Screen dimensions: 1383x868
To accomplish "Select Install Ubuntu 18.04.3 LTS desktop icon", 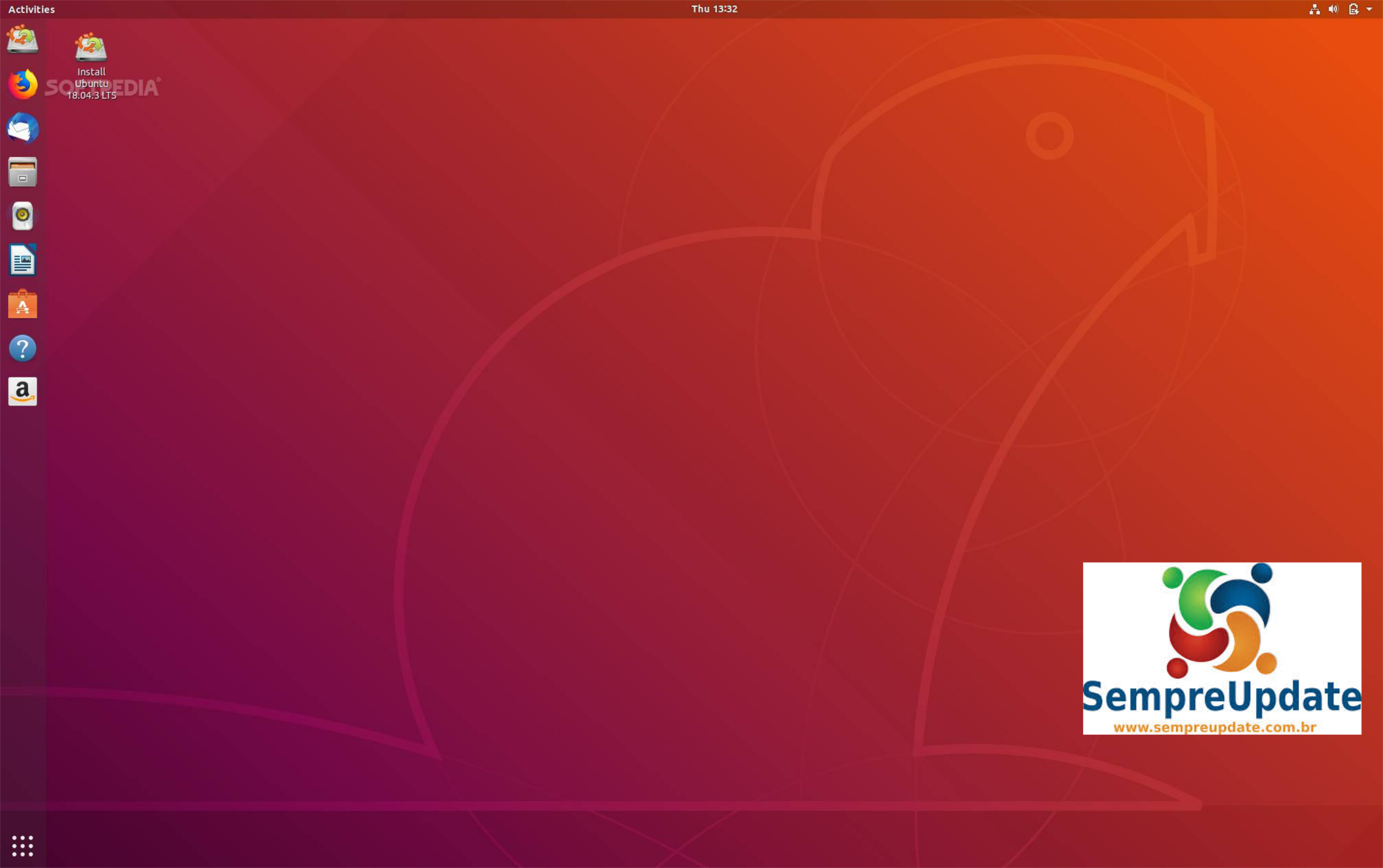I will pos(91,67).
